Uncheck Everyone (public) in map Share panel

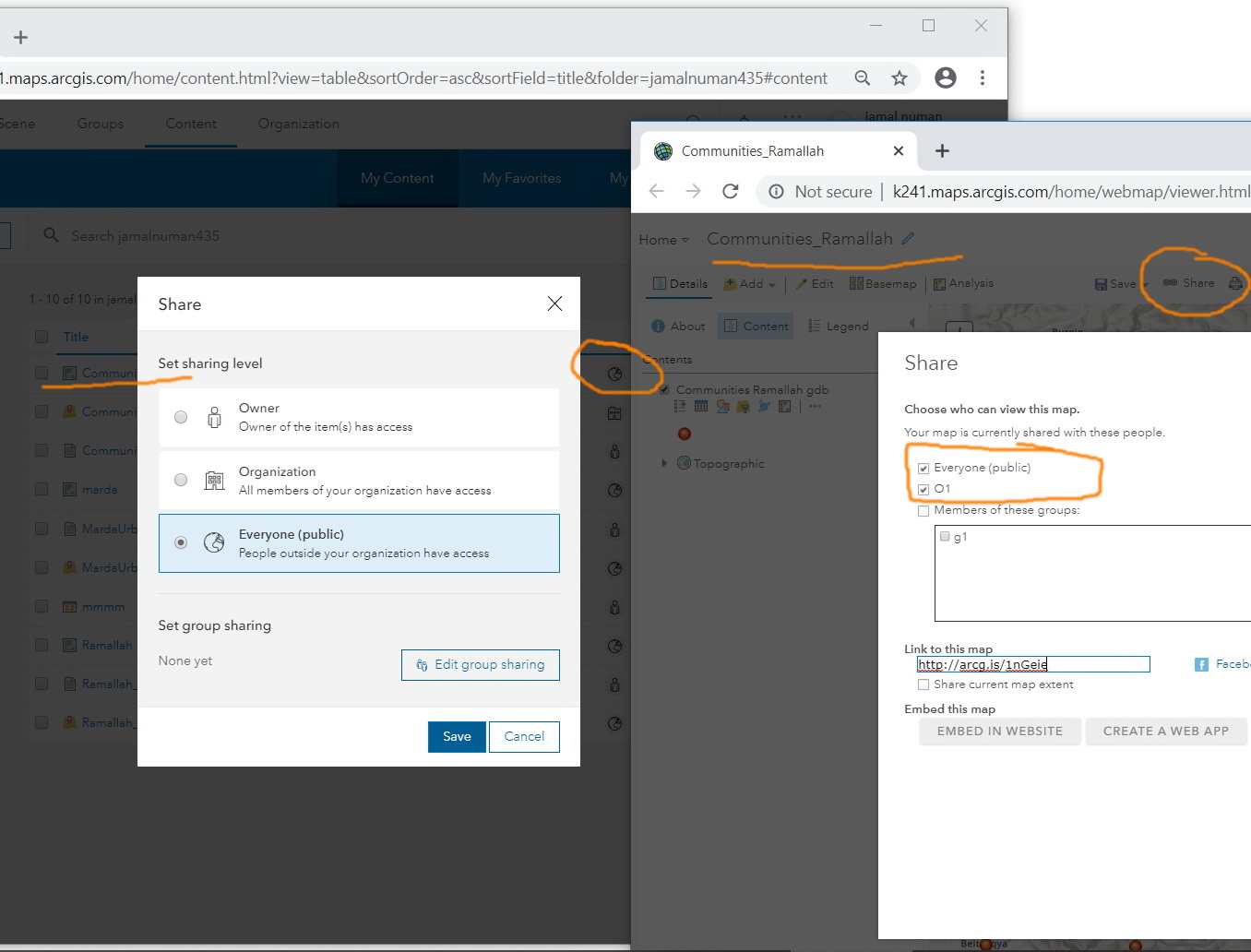(923, 468)
